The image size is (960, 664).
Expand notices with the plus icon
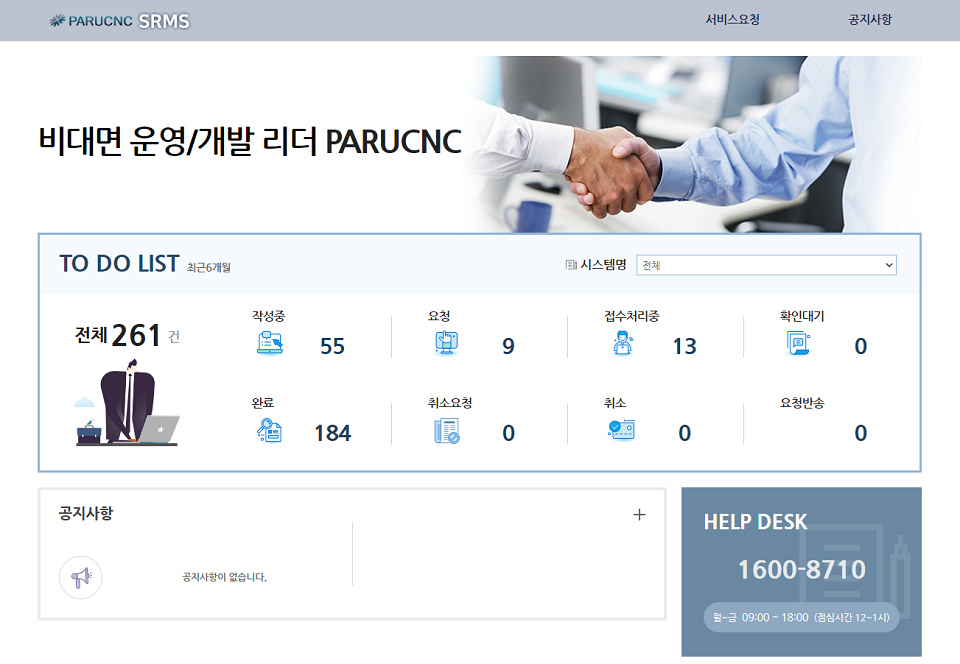point(640,514)
